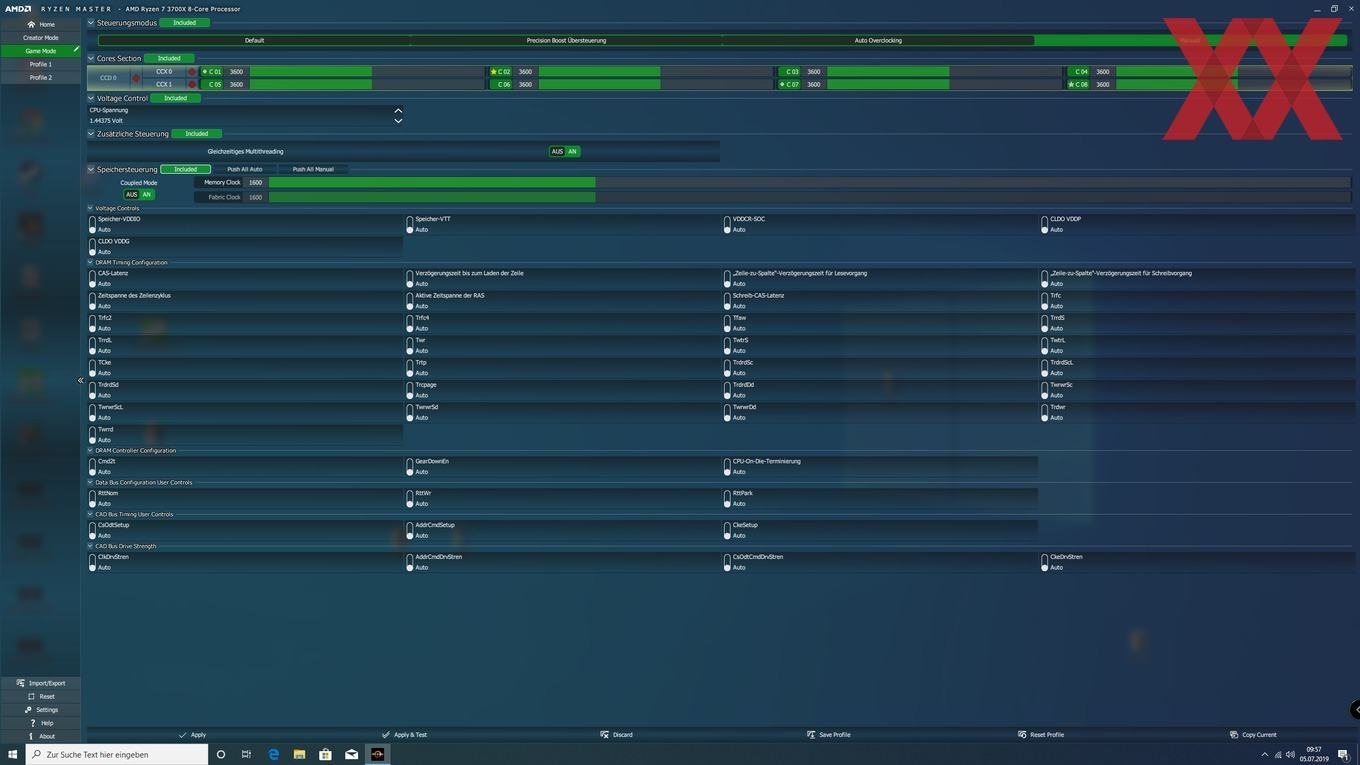Click the Reset item in sidebar
1360x765 pixels.
[40, 696]
